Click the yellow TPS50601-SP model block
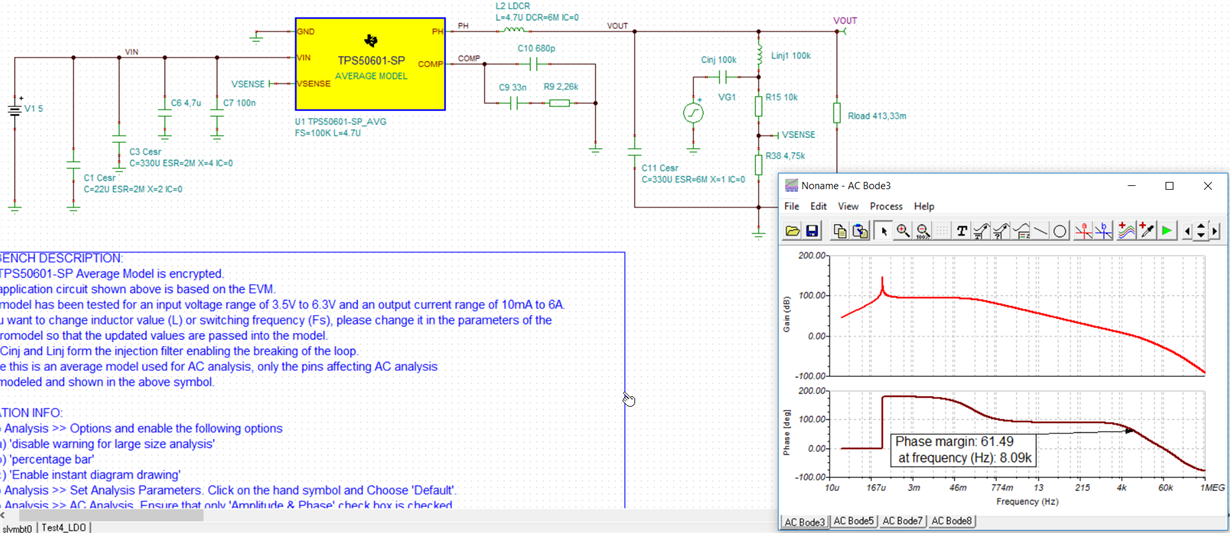The height and width of the screenshot is (533, 1230). 370,63
